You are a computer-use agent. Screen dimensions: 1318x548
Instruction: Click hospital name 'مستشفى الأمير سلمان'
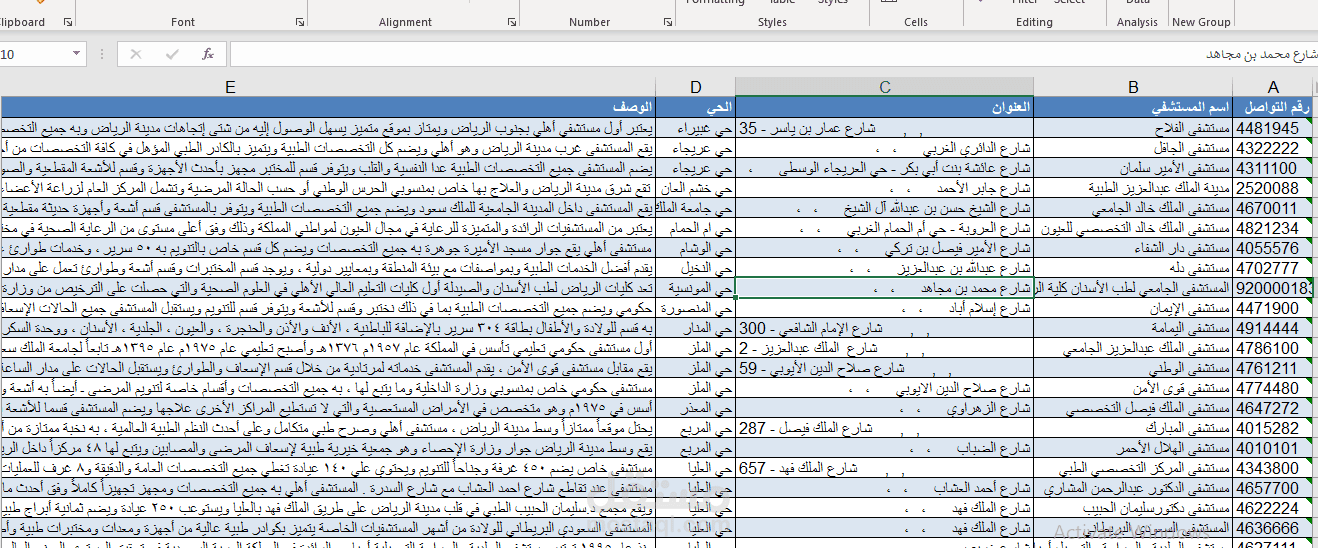coord(1175,168)
